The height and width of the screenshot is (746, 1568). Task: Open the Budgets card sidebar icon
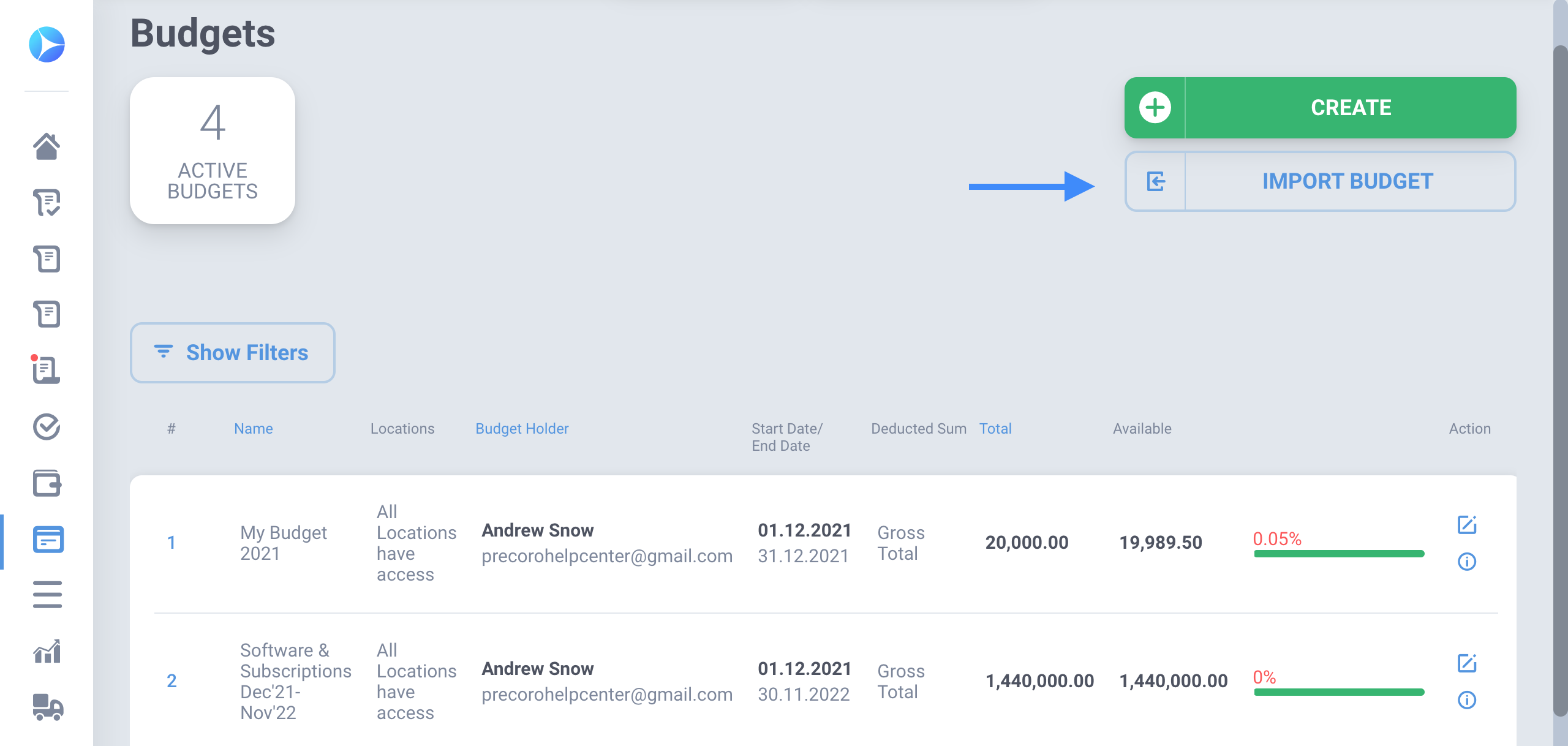click(x=48, y=540)
